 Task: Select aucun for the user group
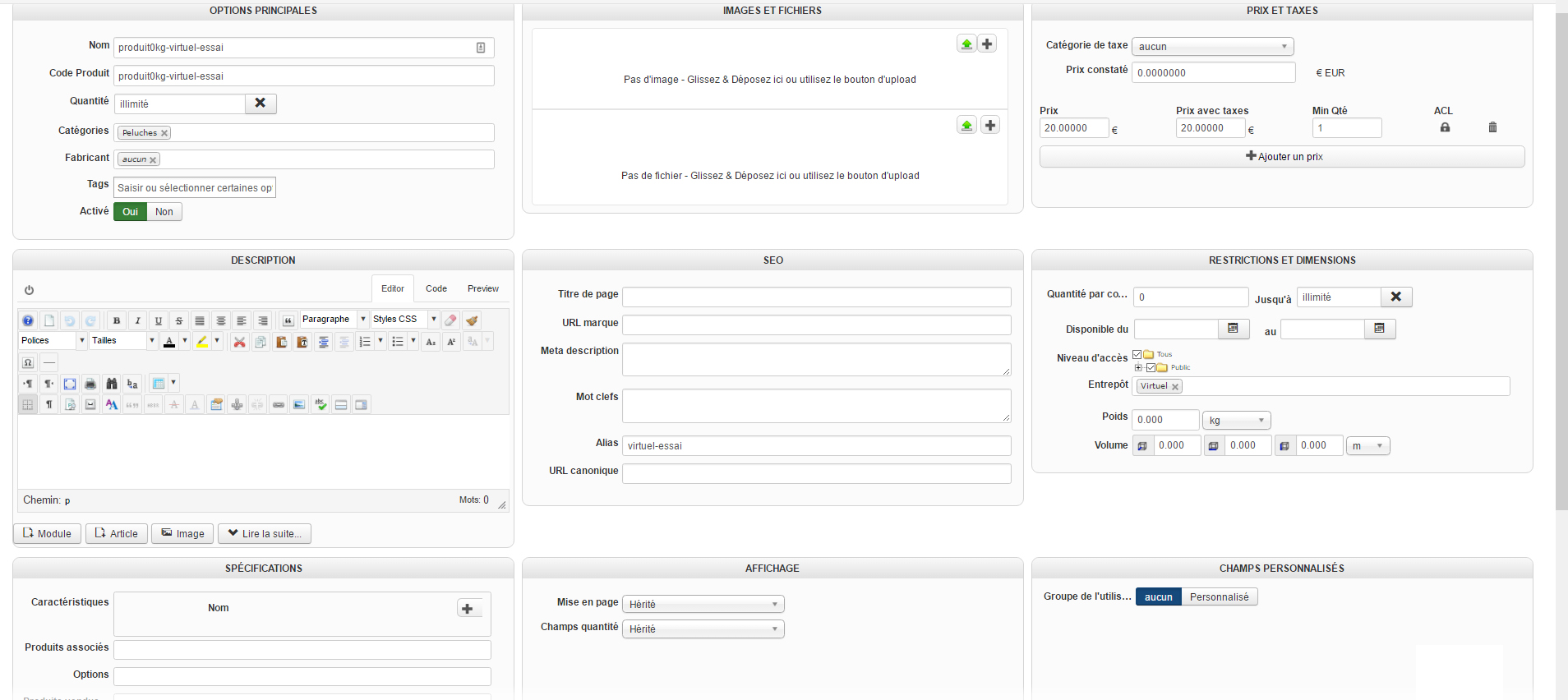coord(1159,597)
